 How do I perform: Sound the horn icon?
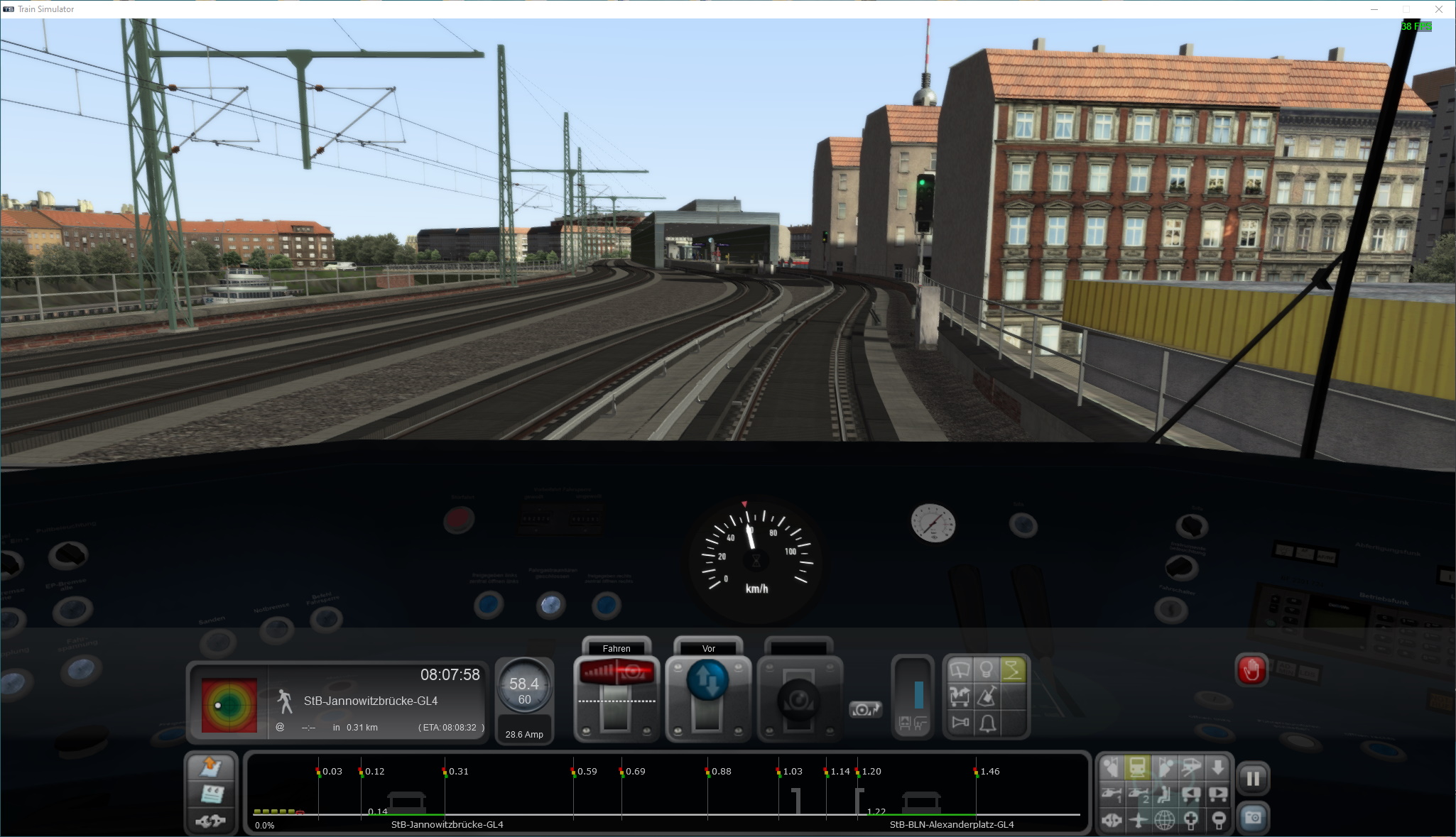tap(960, 723)
